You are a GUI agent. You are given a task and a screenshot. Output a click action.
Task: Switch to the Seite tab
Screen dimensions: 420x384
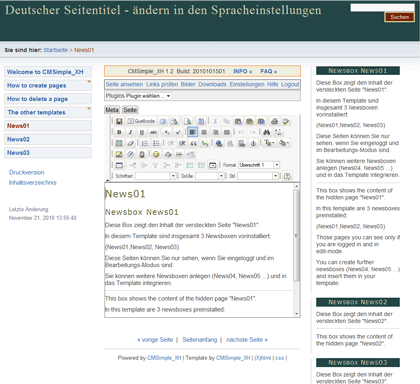tap(130, 110)
